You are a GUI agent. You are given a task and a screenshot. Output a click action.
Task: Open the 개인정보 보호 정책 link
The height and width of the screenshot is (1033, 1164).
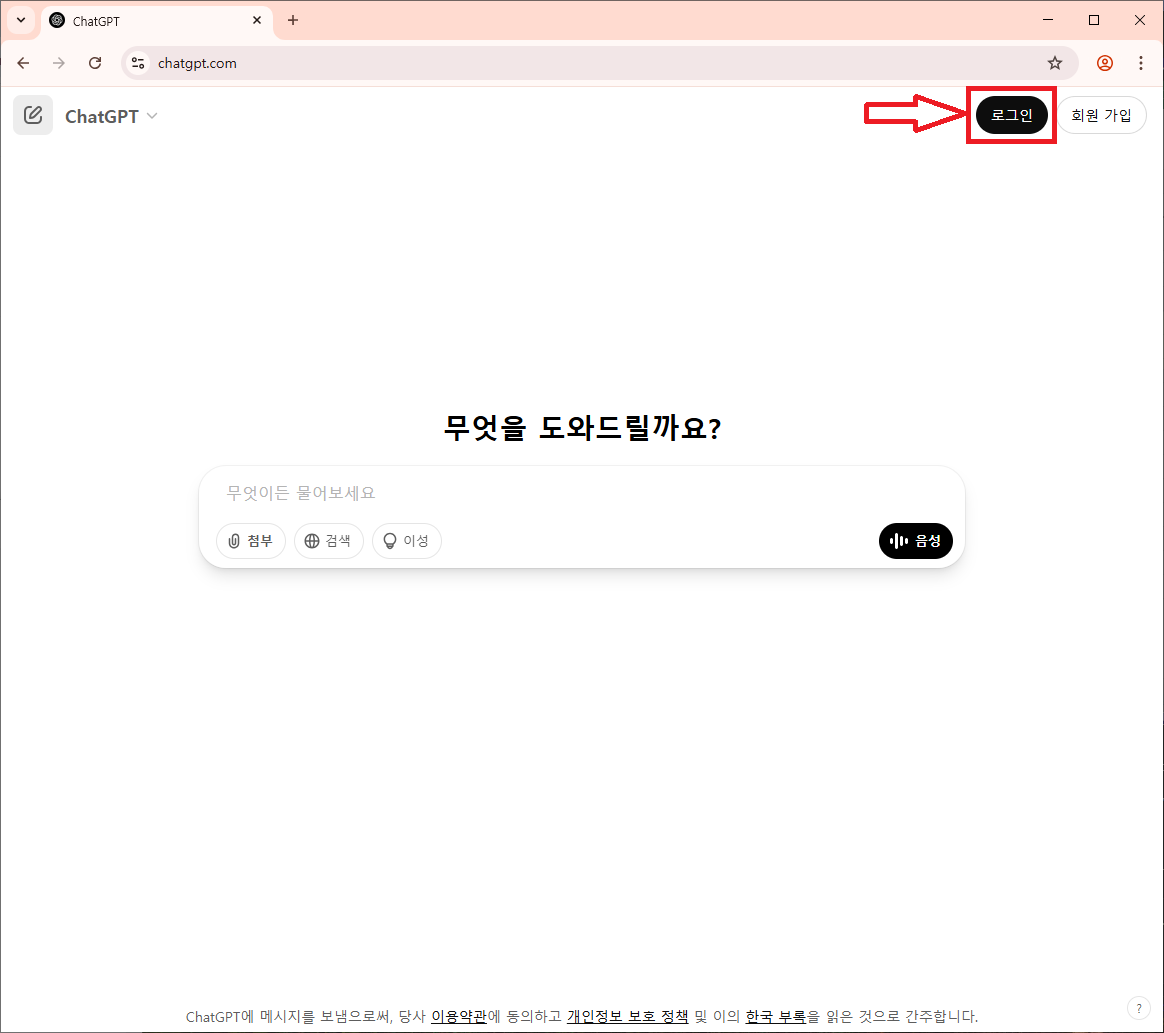pyautogui.click(x=627, y=1016)
